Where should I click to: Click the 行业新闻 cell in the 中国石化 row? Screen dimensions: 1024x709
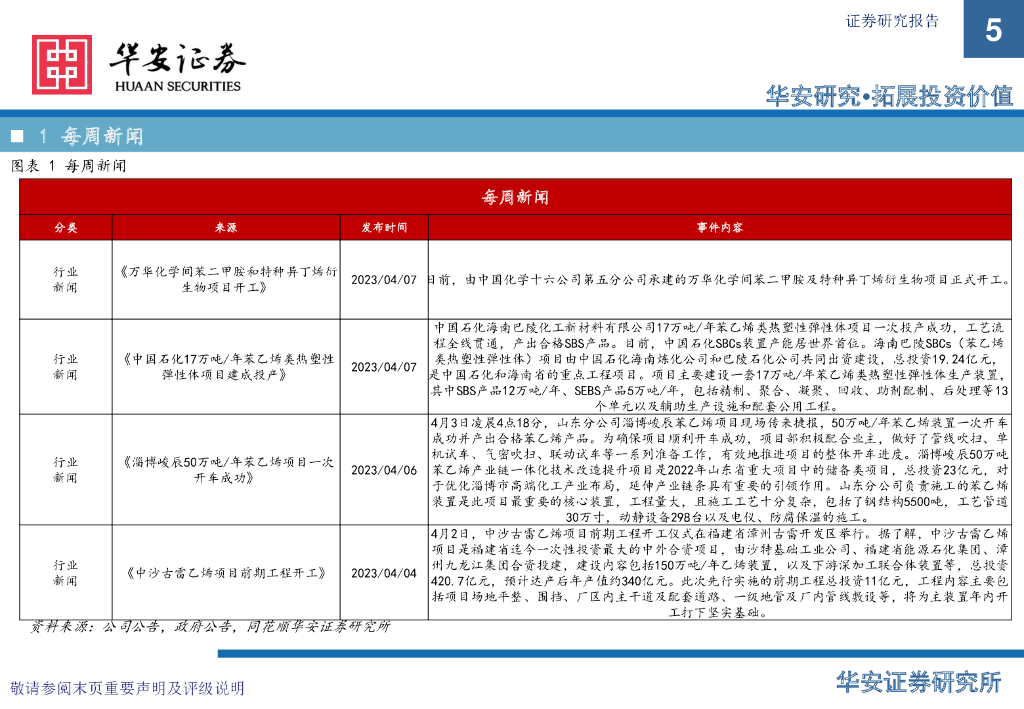tap(66, 367)
